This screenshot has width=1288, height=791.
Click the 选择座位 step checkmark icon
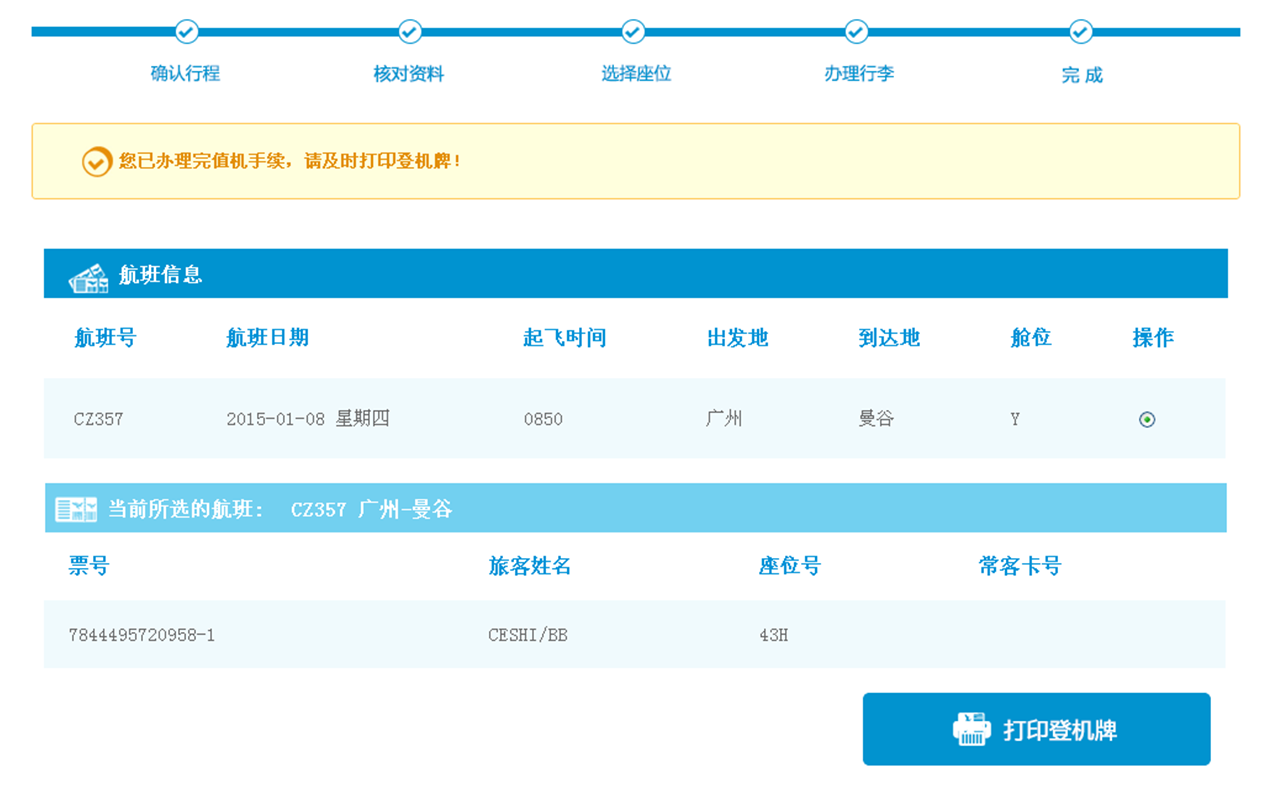tap(633, 32)
